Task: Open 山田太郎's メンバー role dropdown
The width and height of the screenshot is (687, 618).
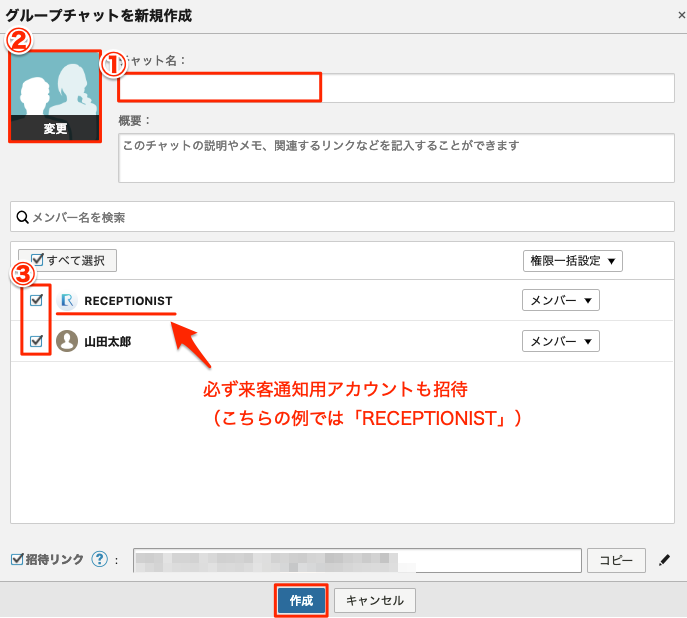Action: [x=560, y=341]
